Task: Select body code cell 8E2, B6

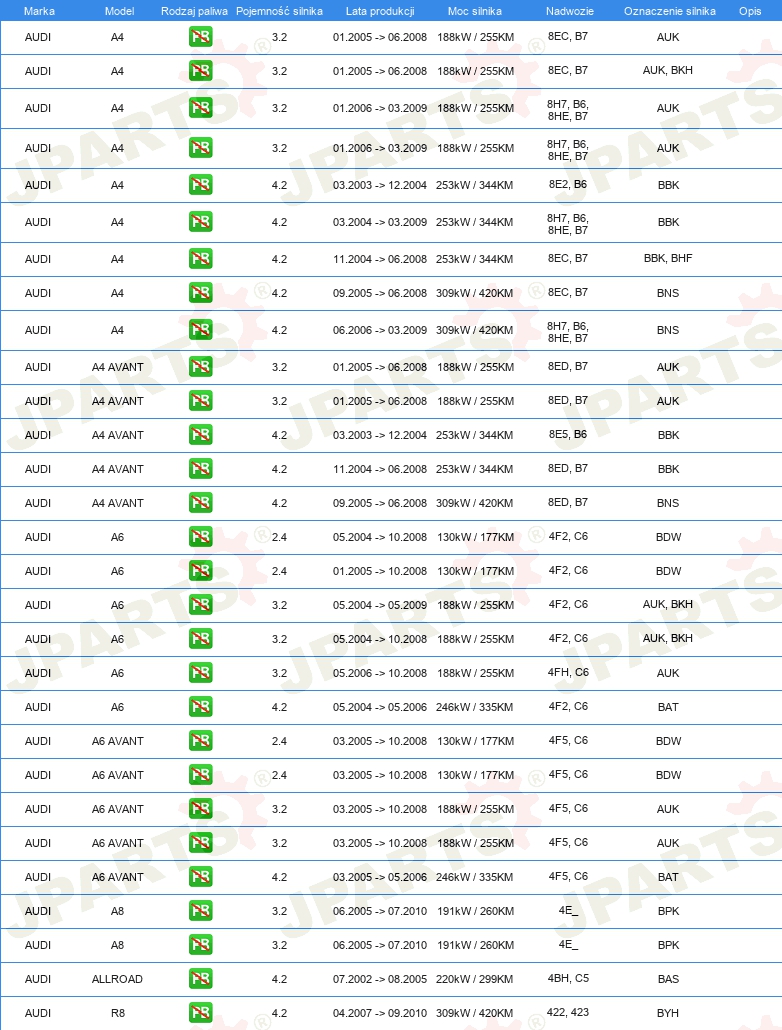Action: point(568,185)
